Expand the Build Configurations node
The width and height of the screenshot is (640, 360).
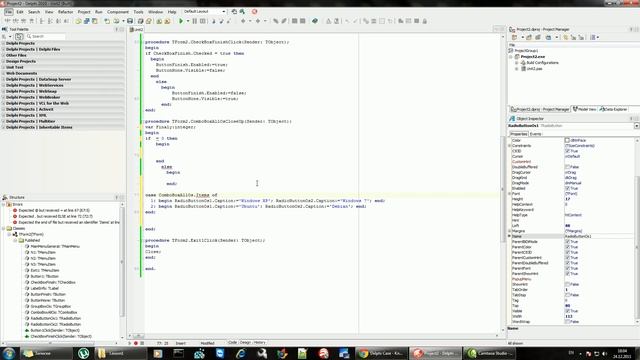517,63
